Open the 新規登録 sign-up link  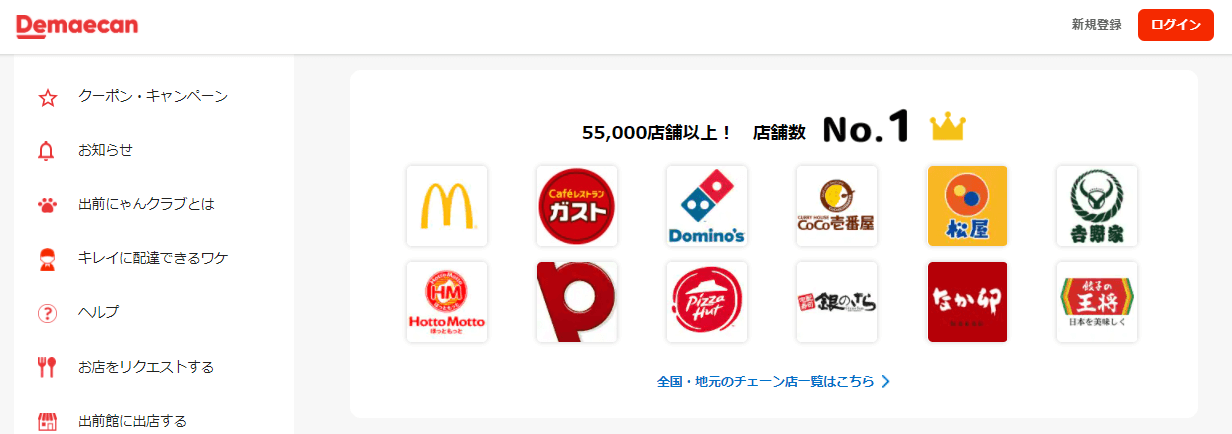point(1096,25)
